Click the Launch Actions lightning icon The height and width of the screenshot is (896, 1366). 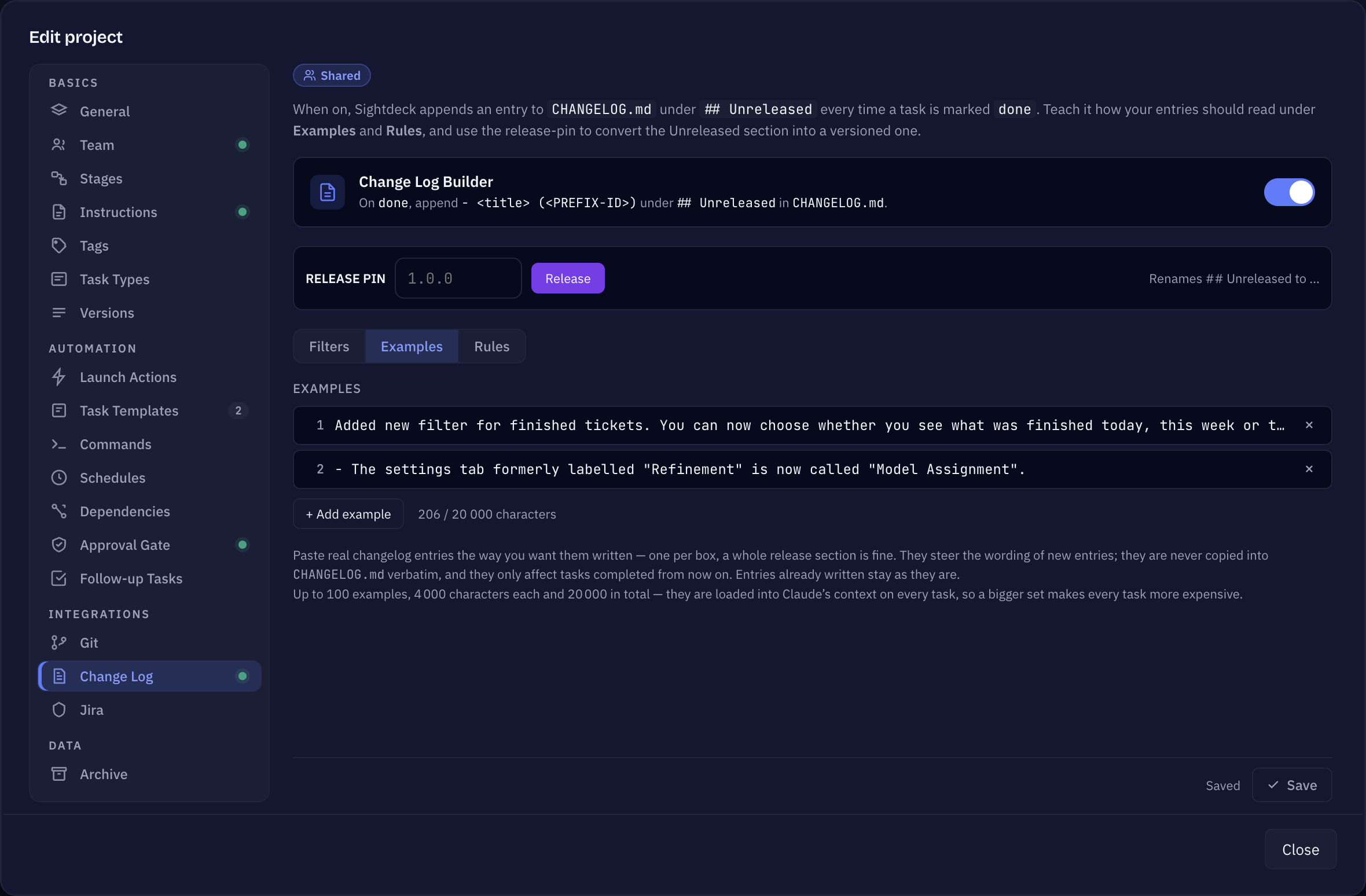(59, 377)
